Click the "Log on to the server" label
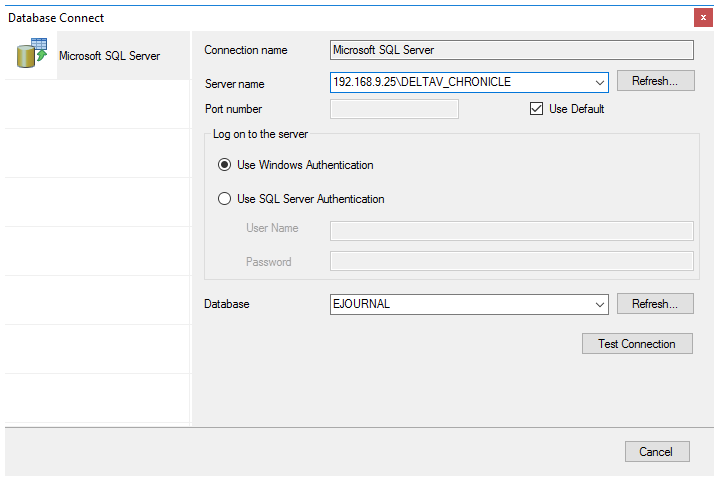 [260, 134]
